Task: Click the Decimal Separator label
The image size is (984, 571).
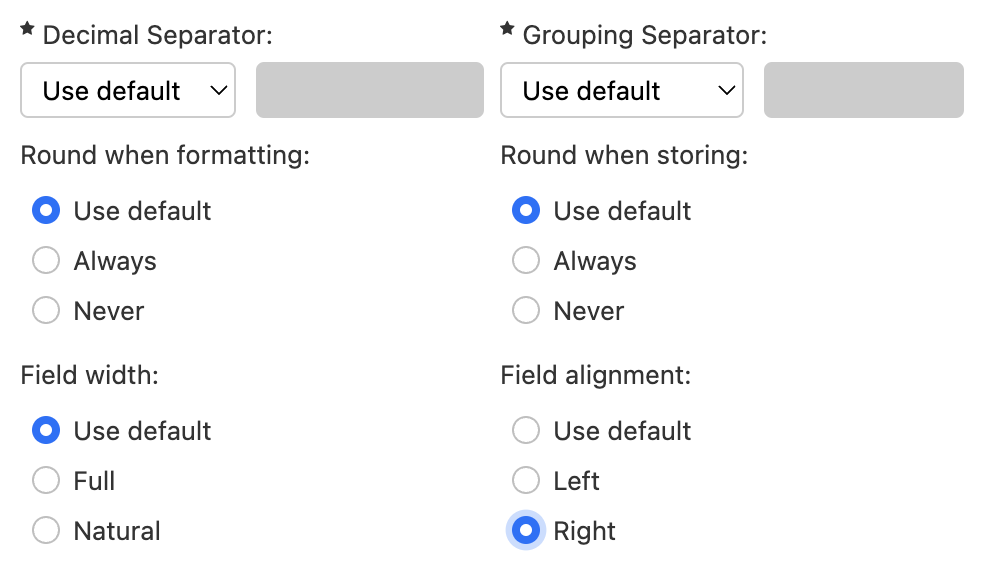Action: [x=157, y=36]
